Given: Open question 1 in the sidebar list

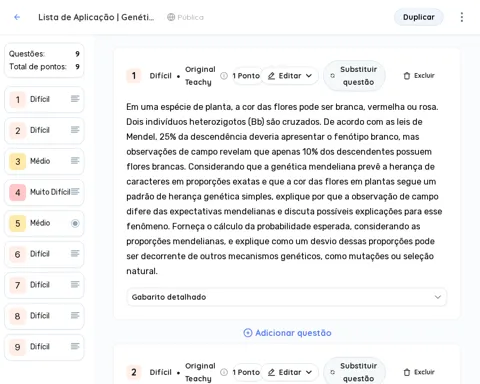Looking at the screenshot, I should tap(44, 99).
